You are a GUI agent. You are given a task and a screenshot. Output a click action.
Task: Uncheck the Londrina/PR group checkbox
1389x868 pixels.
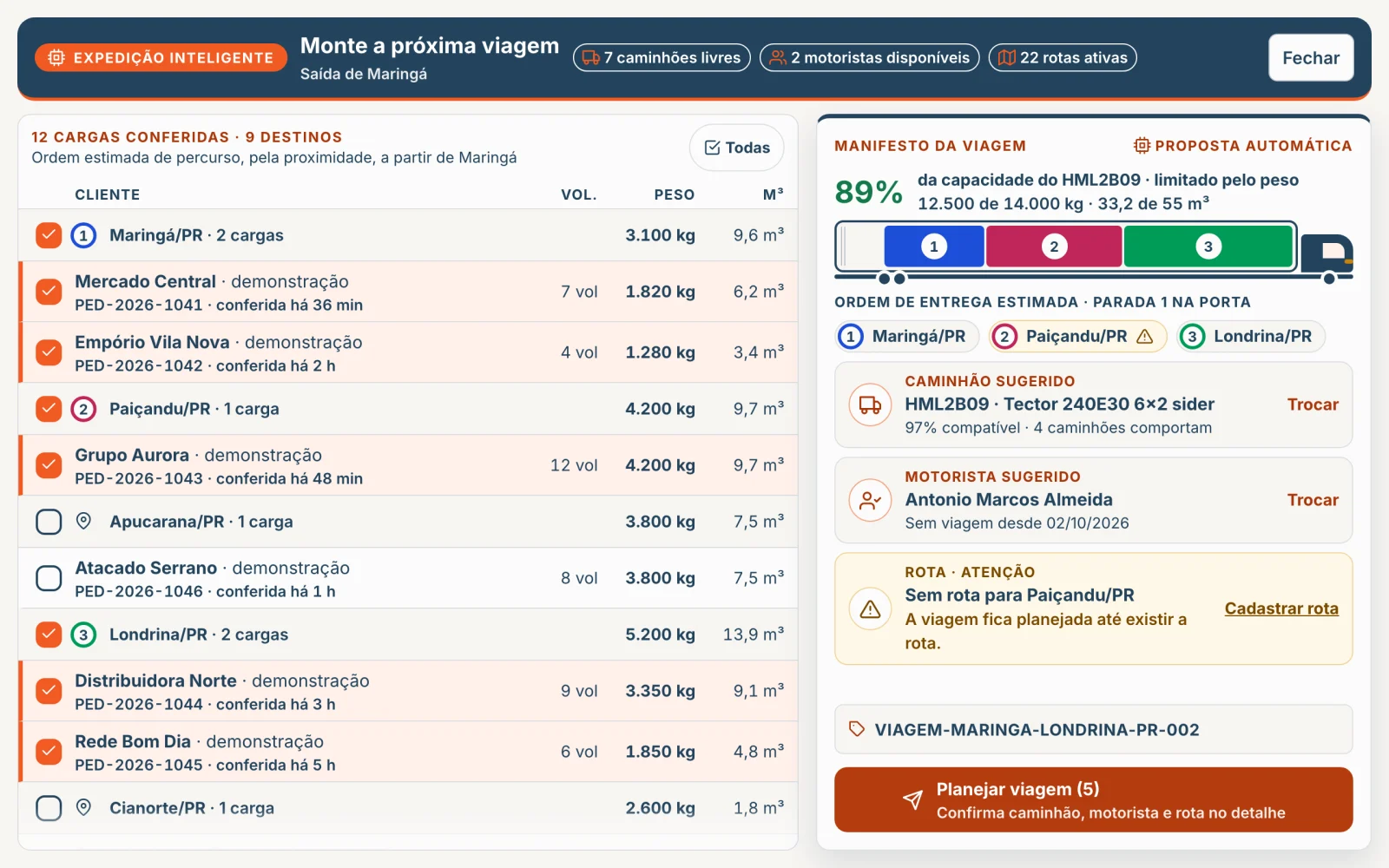pos(49,635)
